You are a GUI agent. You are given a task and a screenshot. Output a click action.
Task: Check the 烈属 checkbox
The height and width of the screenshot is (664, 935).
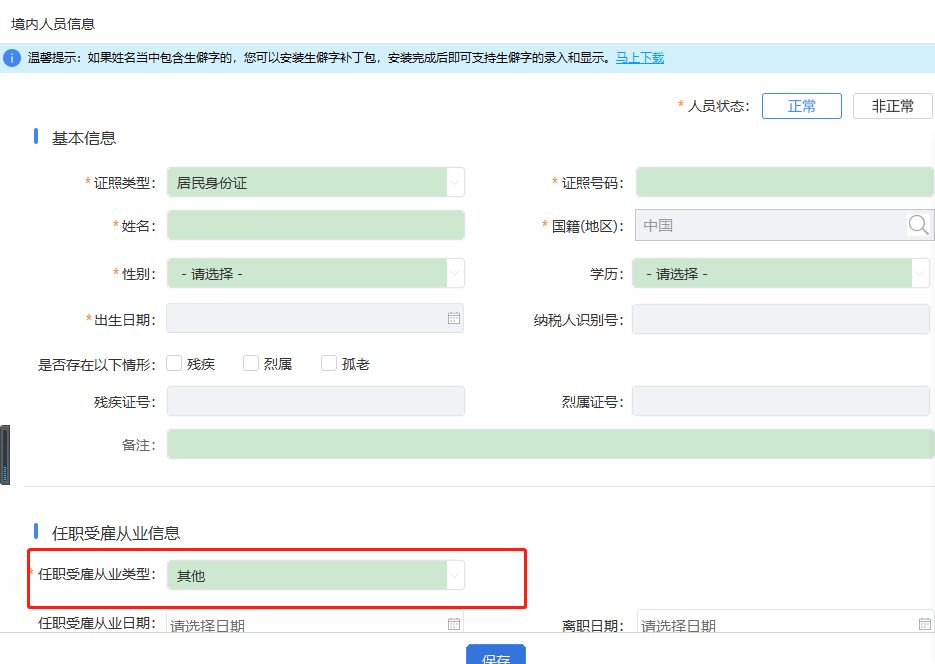250,363
